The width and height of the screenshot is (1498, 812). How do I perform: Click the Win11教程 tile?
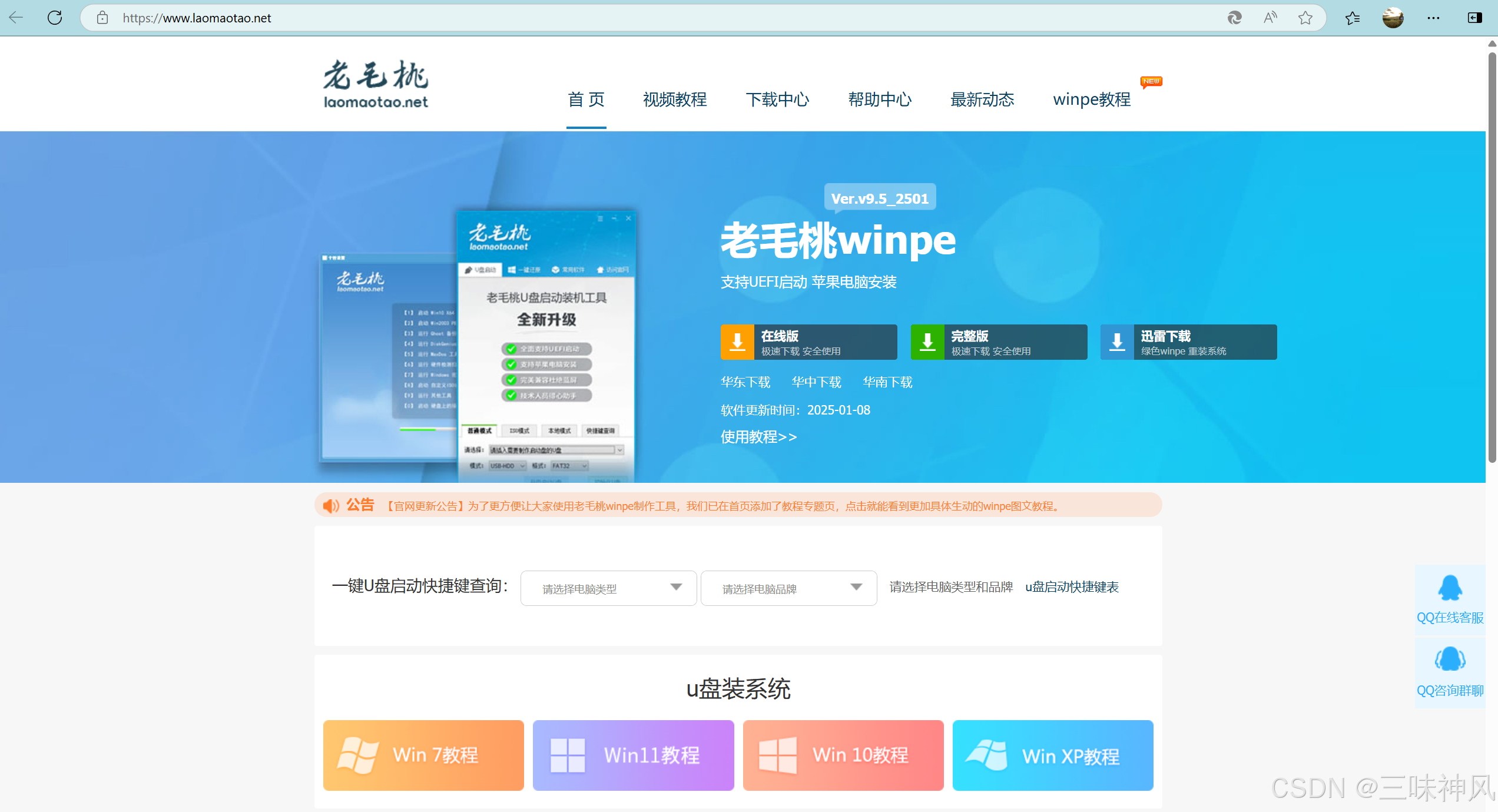pos(633,755)
